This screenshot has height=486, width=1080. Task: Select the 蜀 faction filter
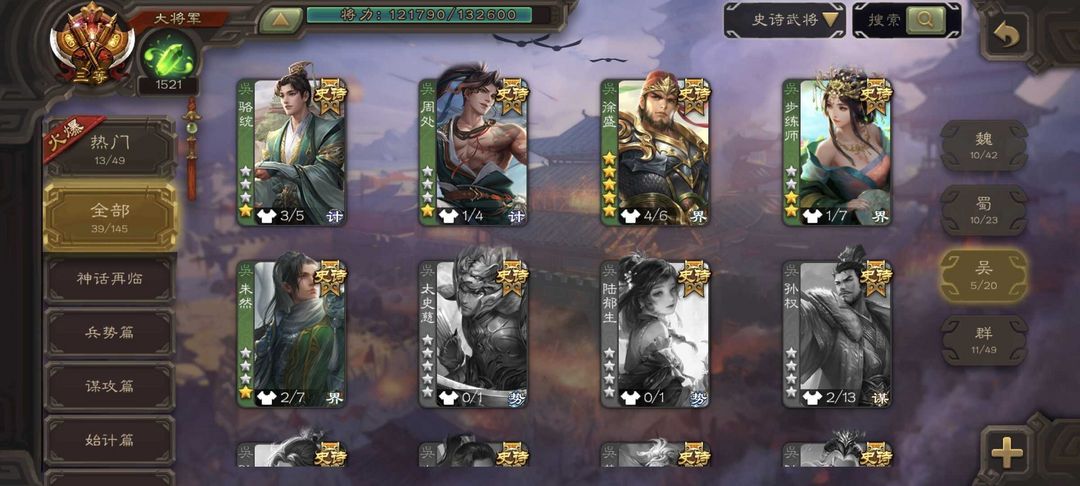(984, 211)
